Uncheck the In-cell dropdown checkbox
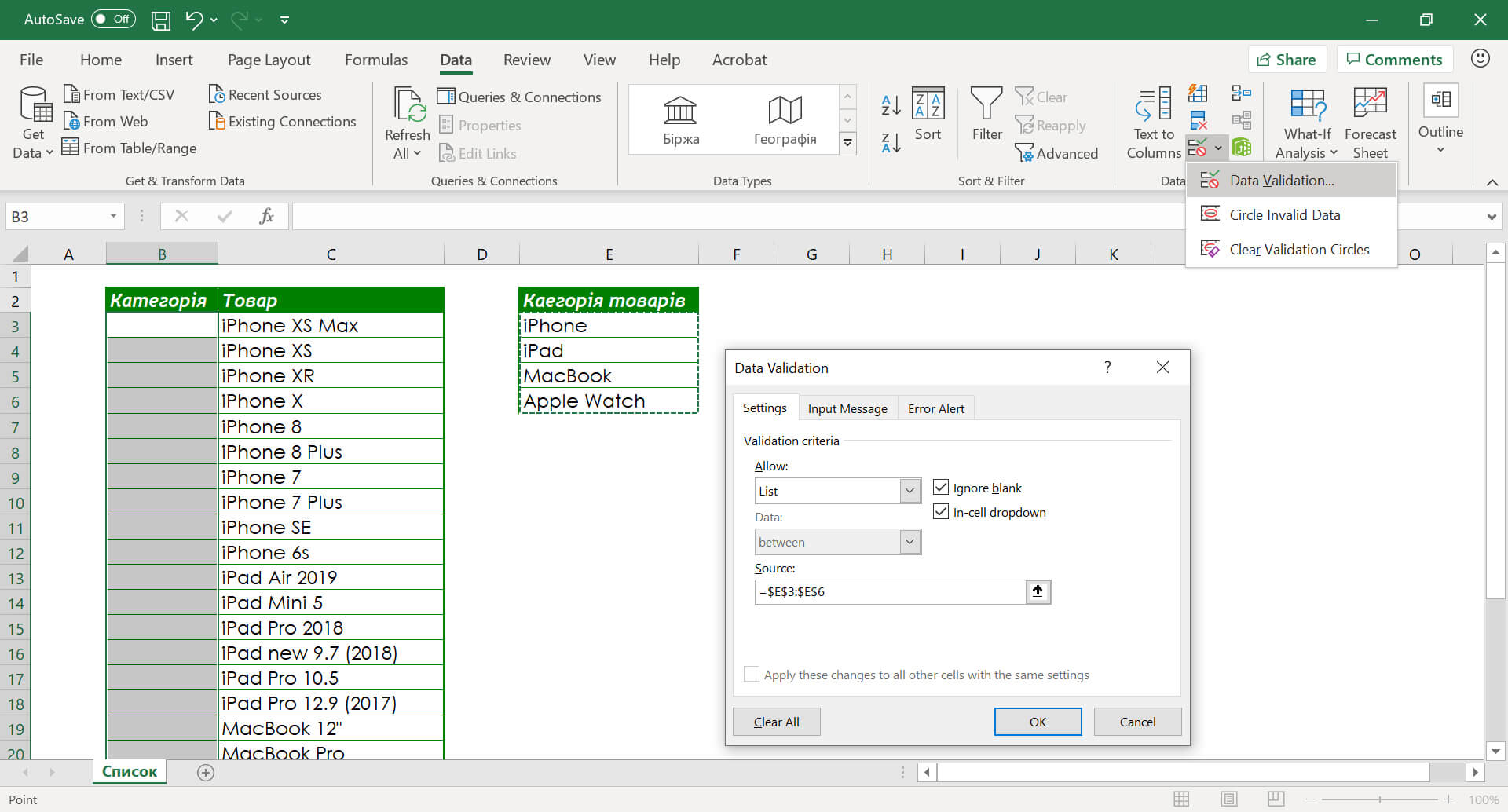The image size is (1508, 812). (x=941, y=512)
